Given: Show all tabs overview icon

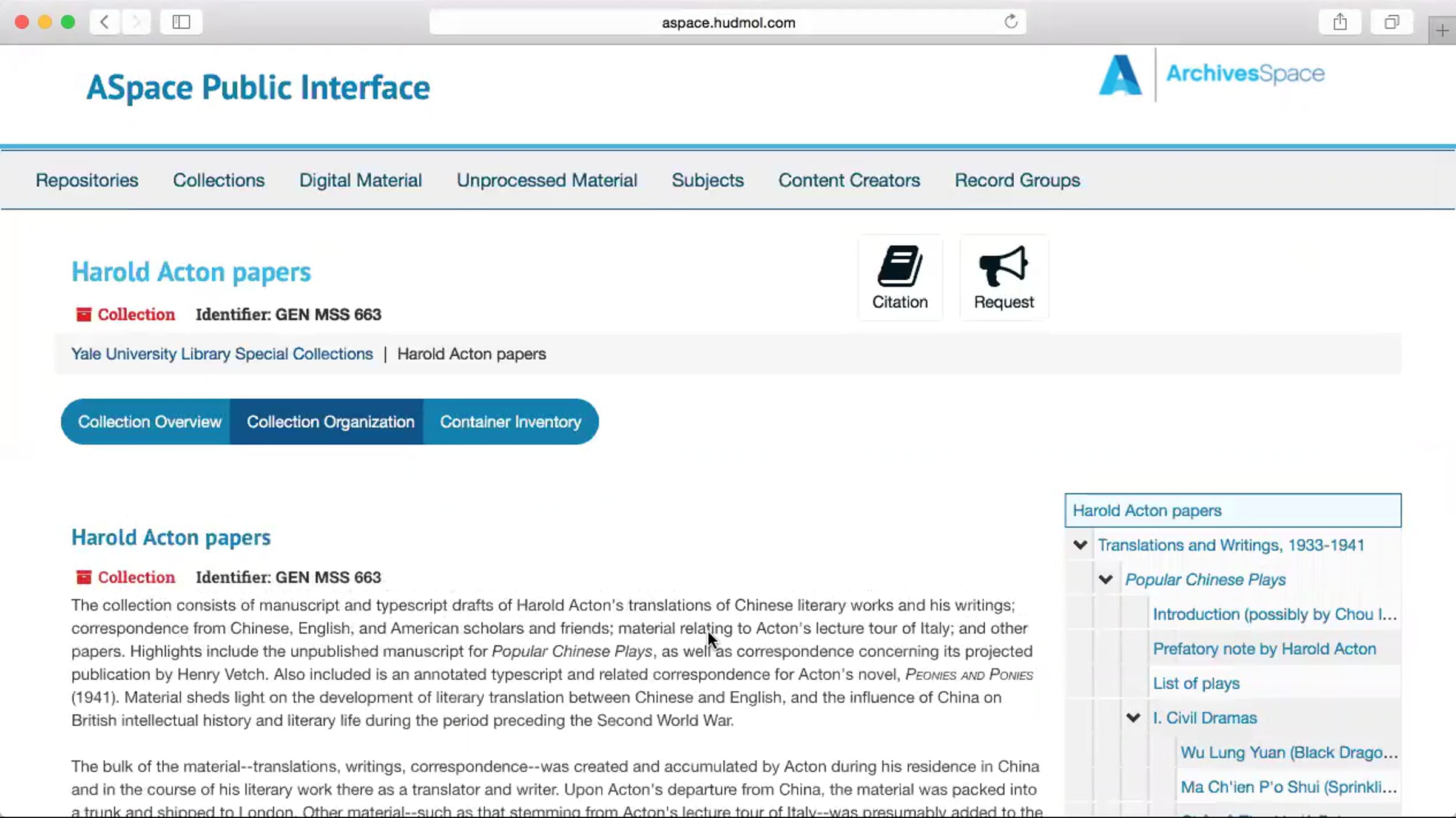Looking at the screenshot, I should 1392,22.
